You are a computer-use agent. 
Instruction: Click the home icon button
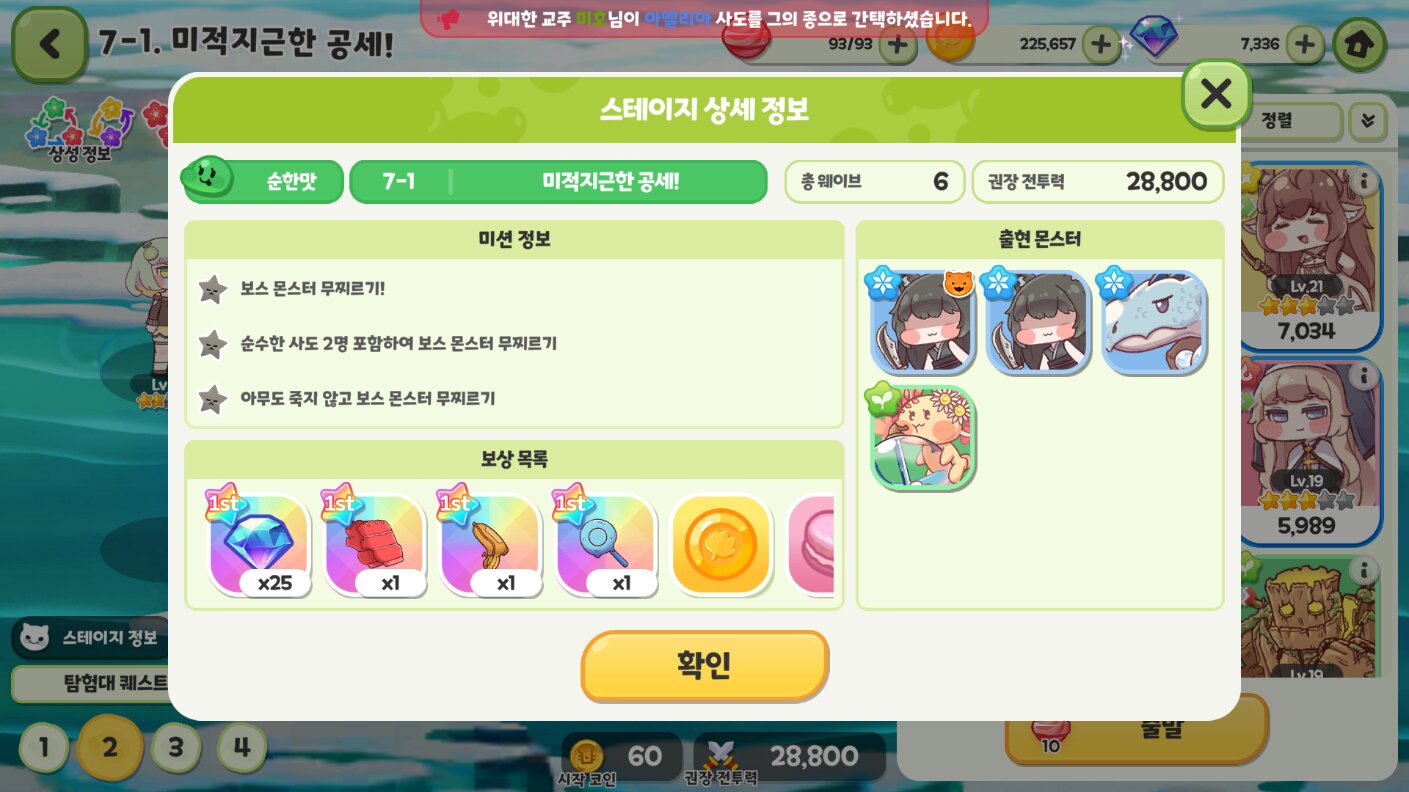[x=1361, y=44]
